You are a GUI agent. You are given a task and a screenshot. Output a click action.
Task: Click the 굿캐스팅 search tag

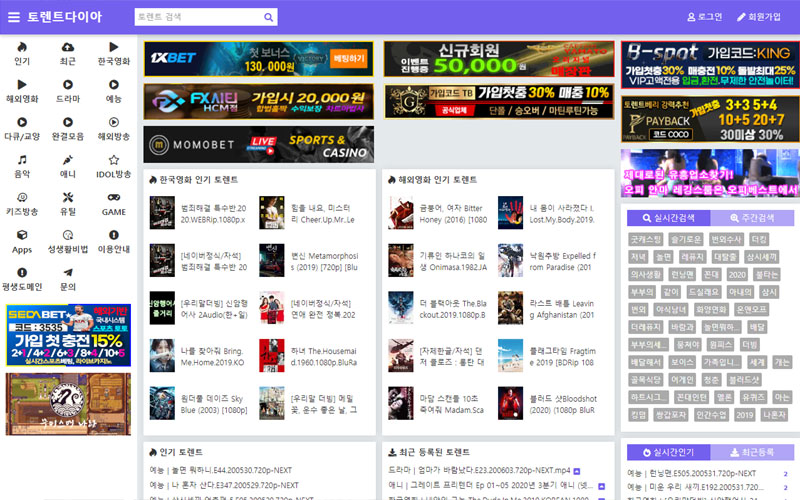pyautogui.click(x=645, y=240)
